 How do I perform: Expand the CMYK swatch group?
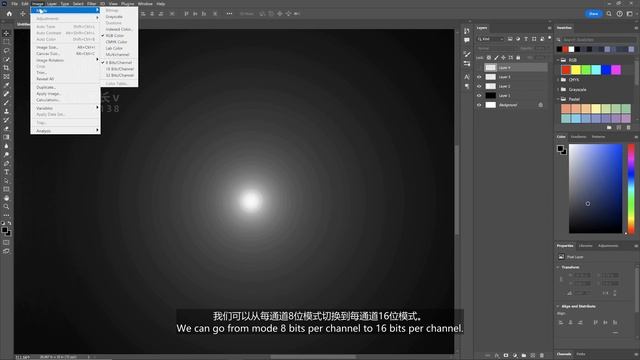click(x=558, y=80)
